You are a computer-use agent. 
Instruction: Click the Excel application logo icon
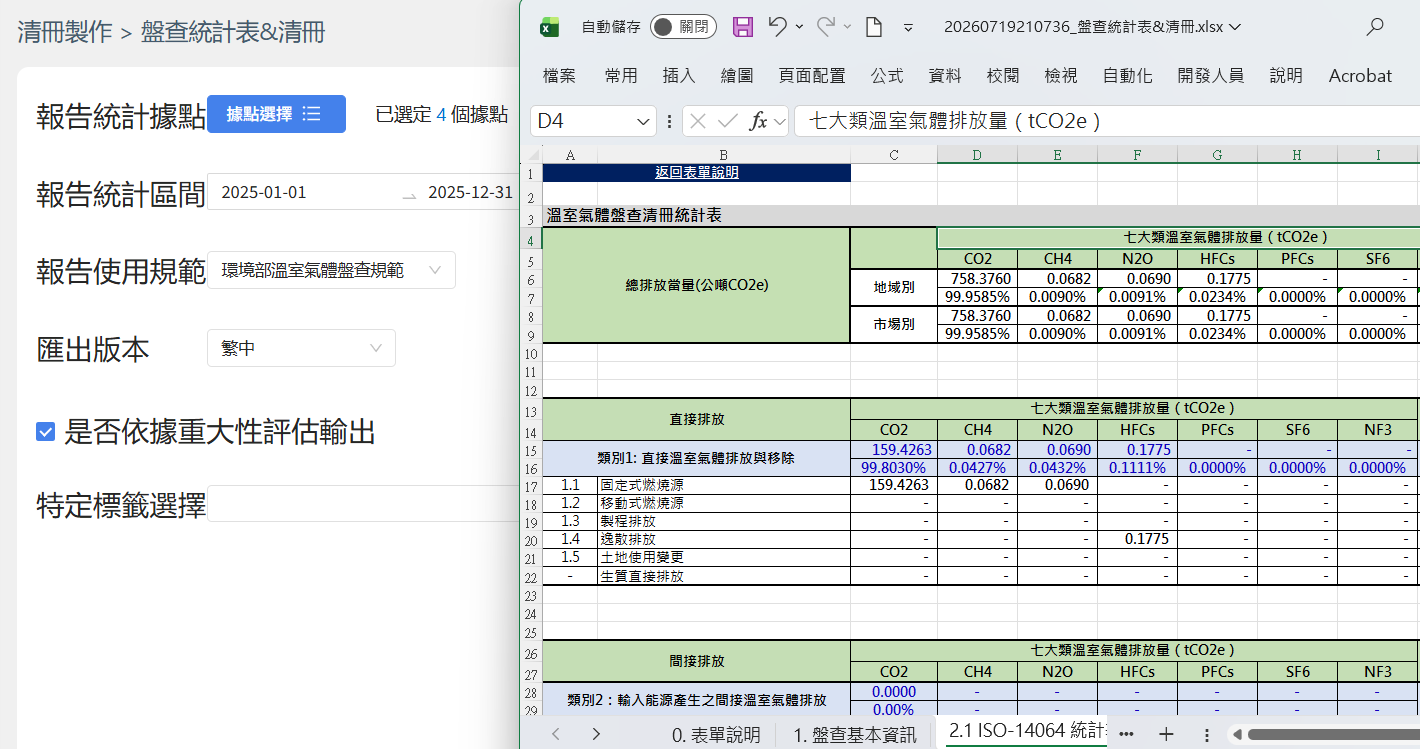pos(549,27)
